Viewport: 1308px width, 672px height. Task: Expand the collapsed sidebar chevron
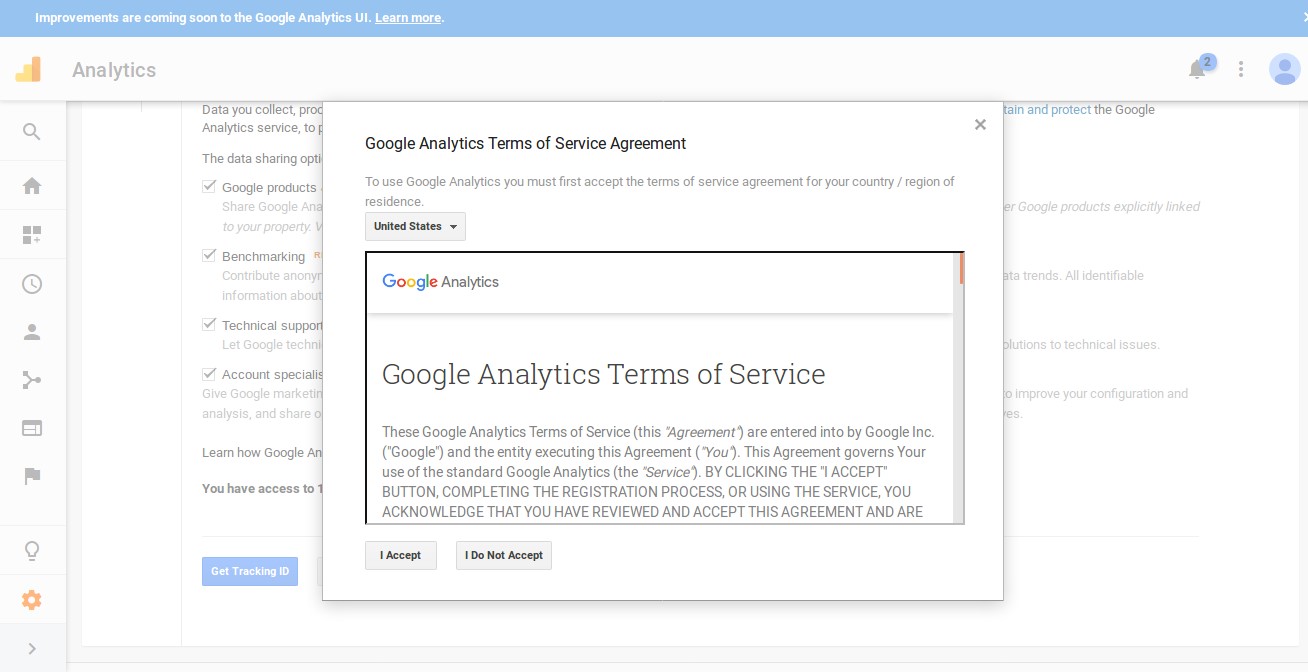tap(31, 648)
